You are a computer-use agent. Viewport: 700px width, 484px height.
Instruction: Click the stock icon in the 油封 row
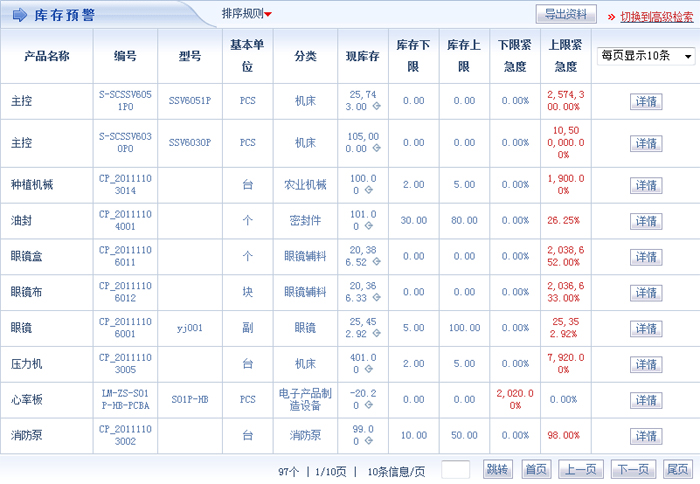pyautogui.click(x=370, y=227)
